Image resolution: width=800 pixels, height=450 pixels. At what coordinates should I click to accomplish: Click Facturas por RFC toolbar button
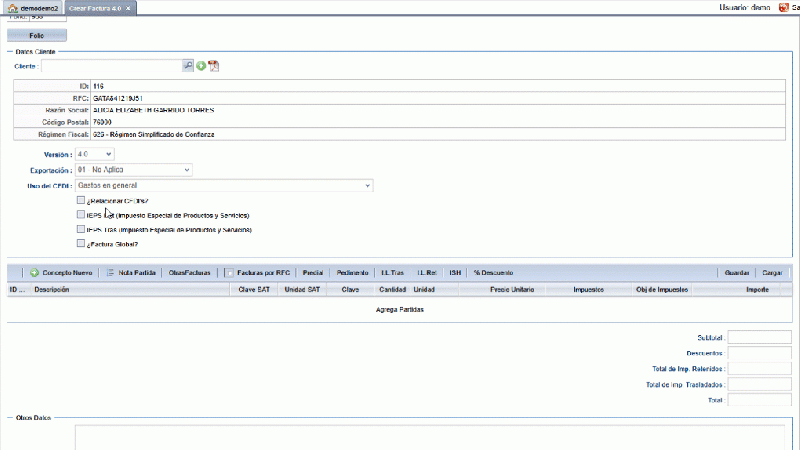pyautogui.click(x=258, y=272)
